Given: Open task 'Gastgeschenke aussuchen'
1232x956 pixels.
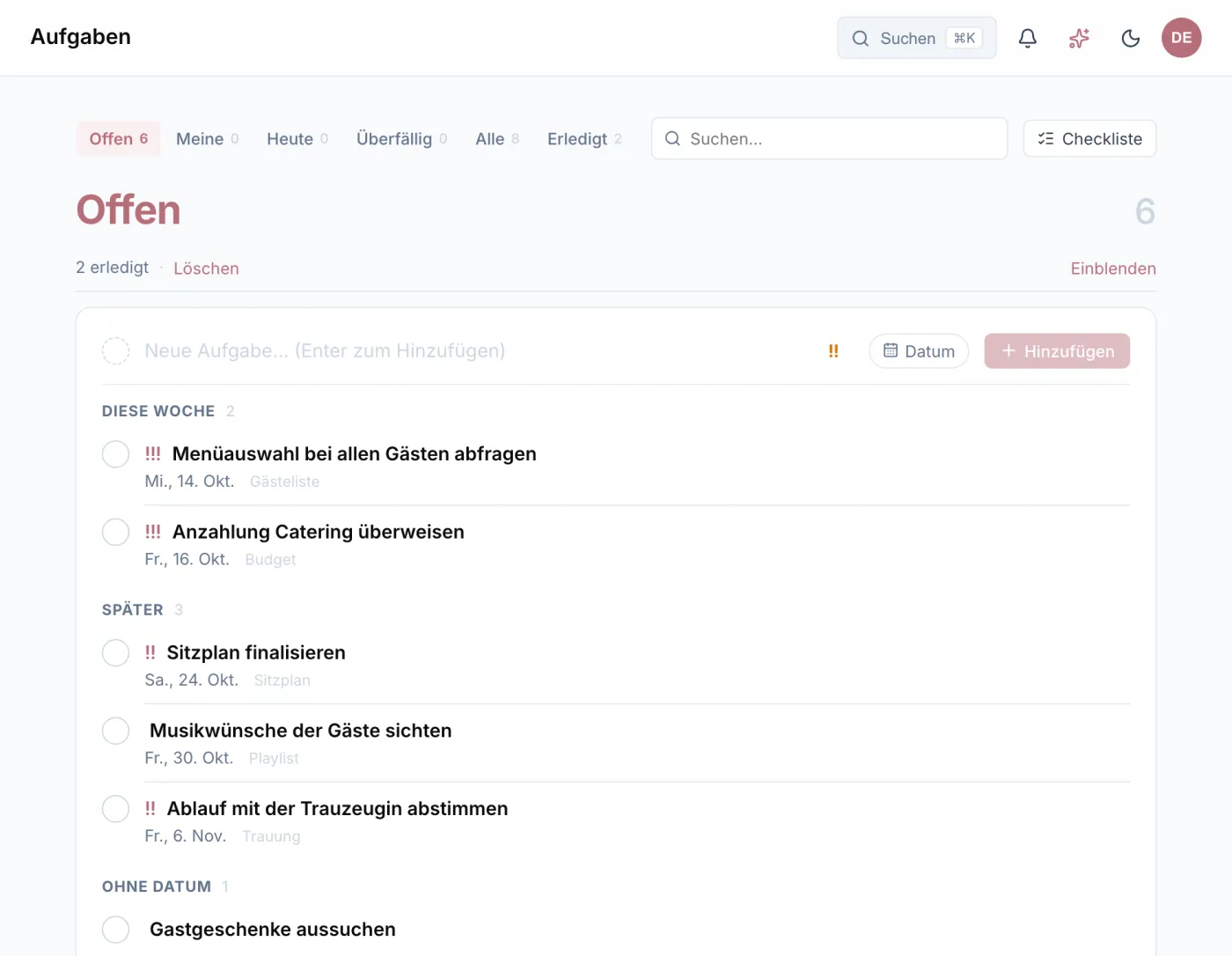Looking at the screenshot, I should click(x=273, y=930).
